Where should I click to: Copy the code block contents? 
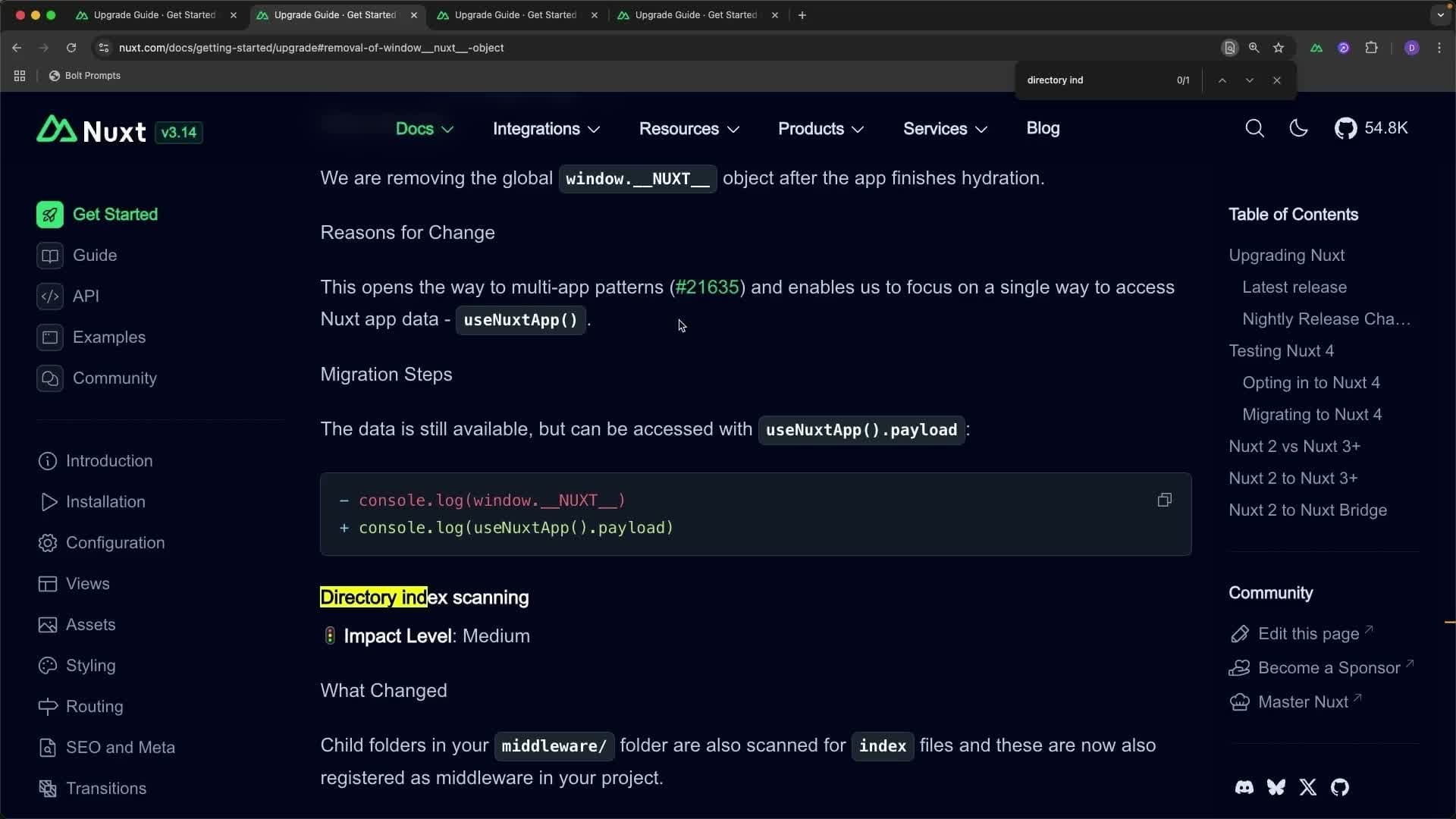[x=1164, y=500]
